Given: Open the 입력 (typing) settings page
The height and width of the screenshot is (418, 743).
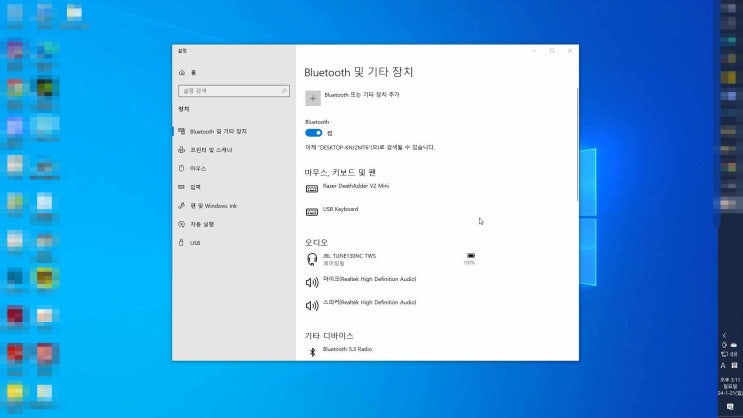Looking at the screenshot, I should 195,187.
